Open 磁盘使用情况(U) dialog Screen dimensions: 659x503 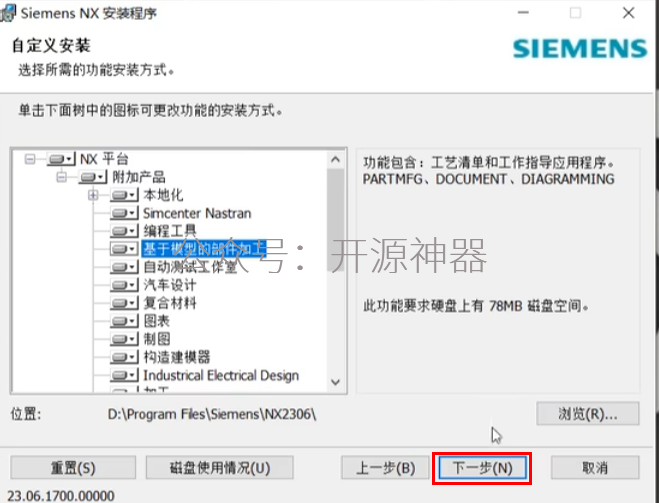pos(219,468)
